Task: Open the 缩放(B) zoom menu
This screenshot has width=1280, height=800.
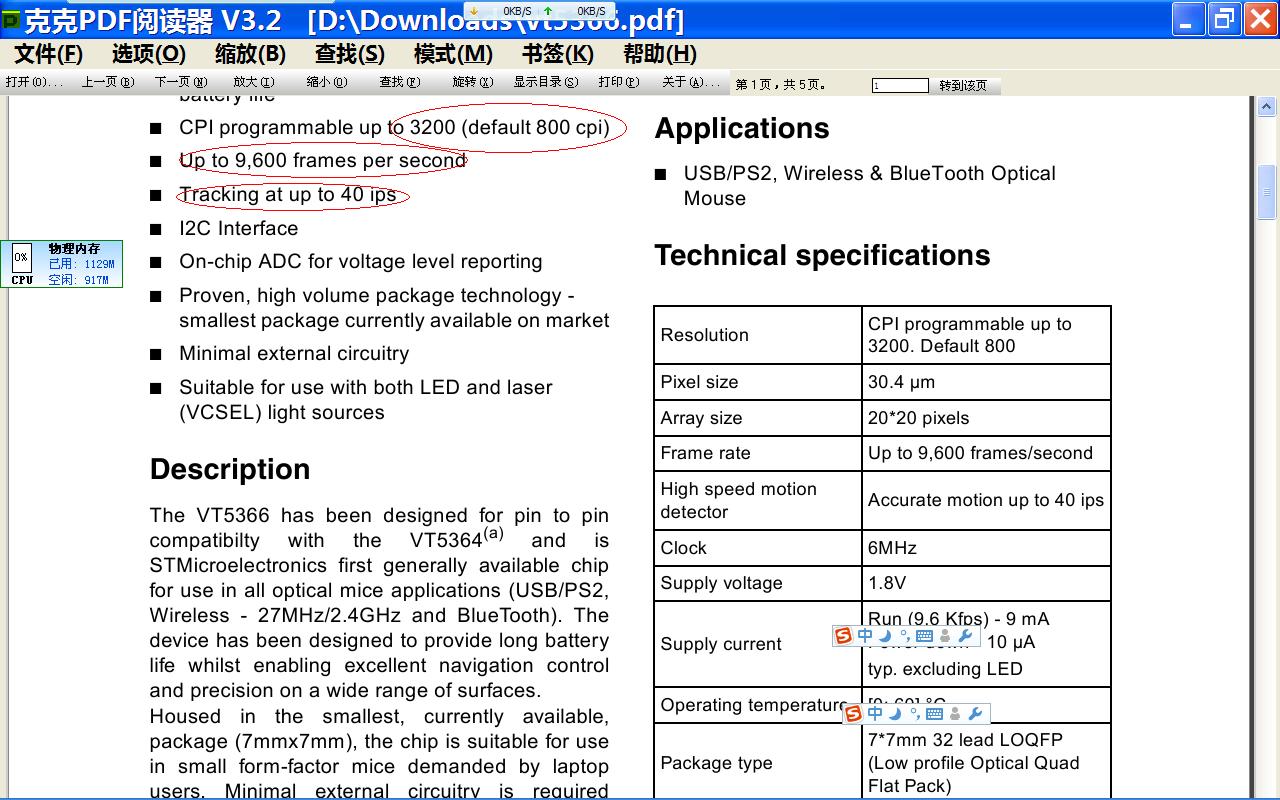Action: [250, 54]
